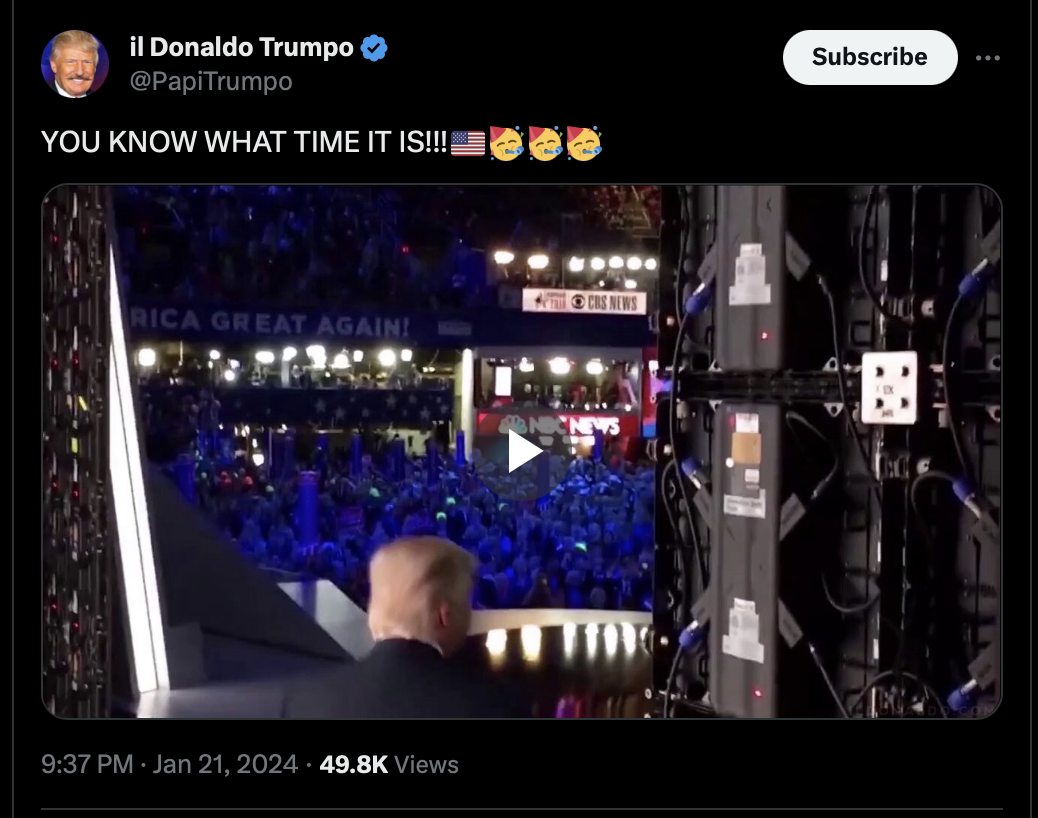Click the Jan 21, 2024 date

[x=225, y=764]
